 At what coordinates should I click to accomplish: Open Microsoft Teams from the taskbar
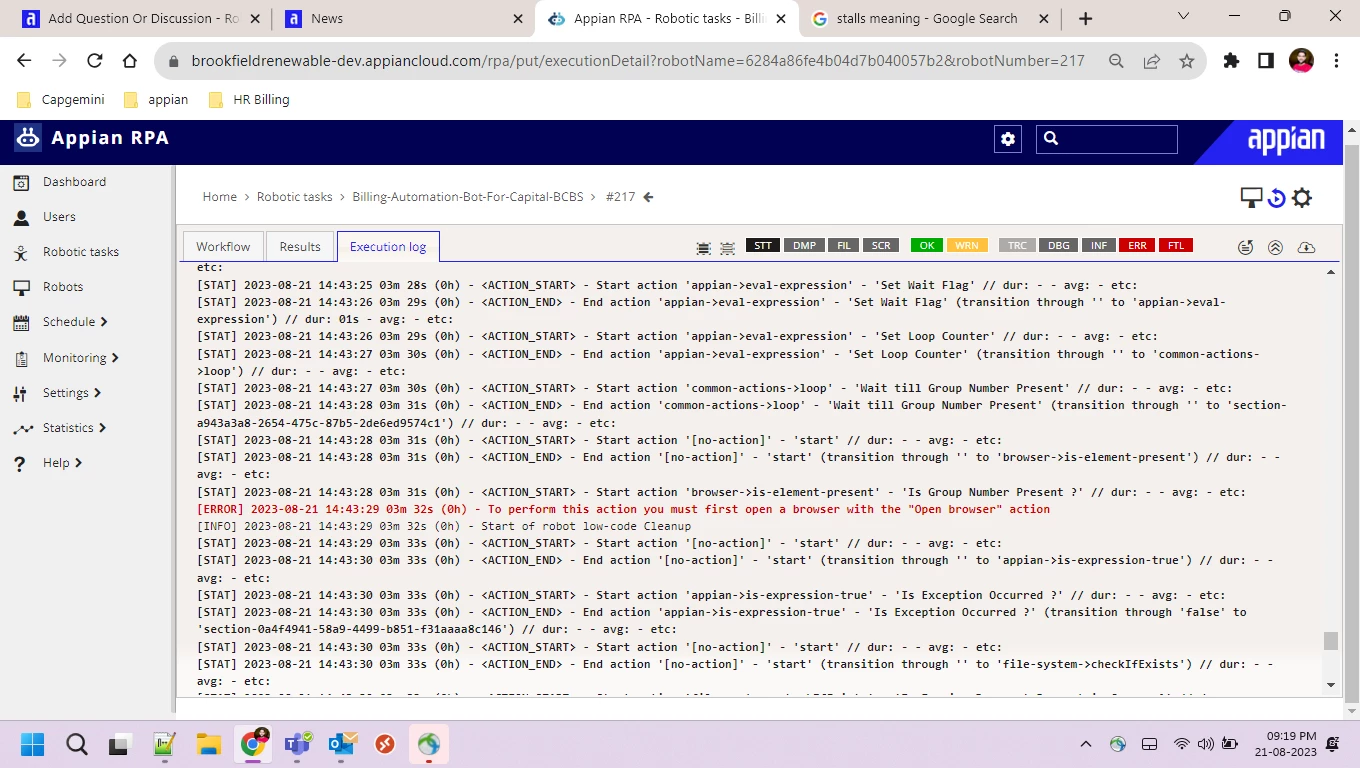(297, 744)
